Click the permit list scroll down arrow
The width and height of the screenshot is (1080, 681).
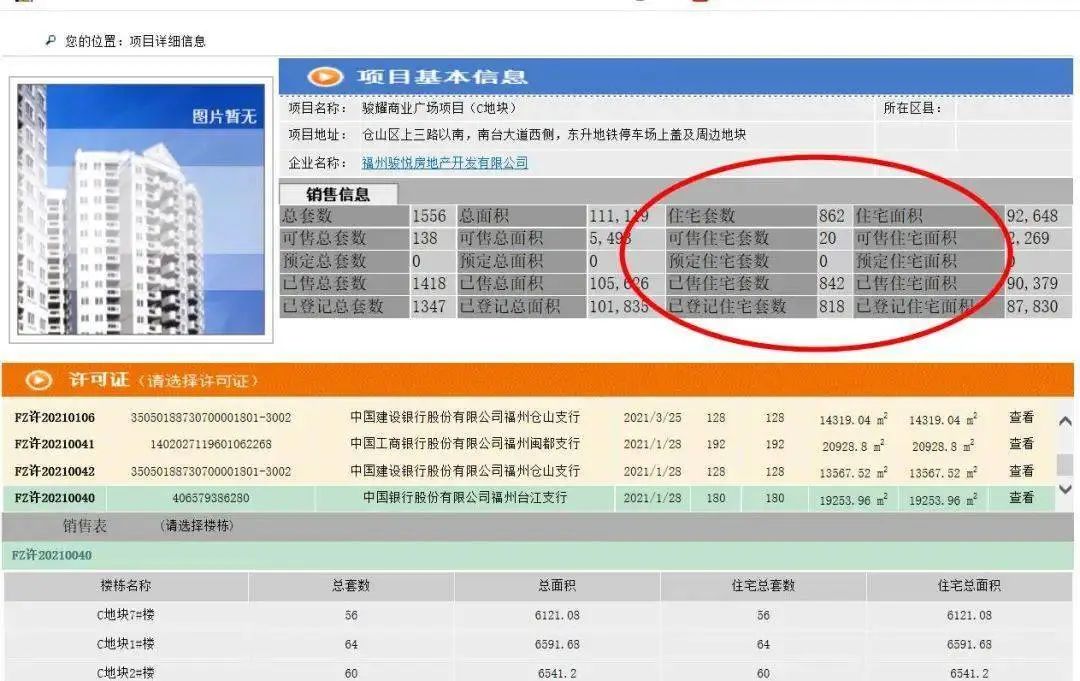click(1065, 489)
